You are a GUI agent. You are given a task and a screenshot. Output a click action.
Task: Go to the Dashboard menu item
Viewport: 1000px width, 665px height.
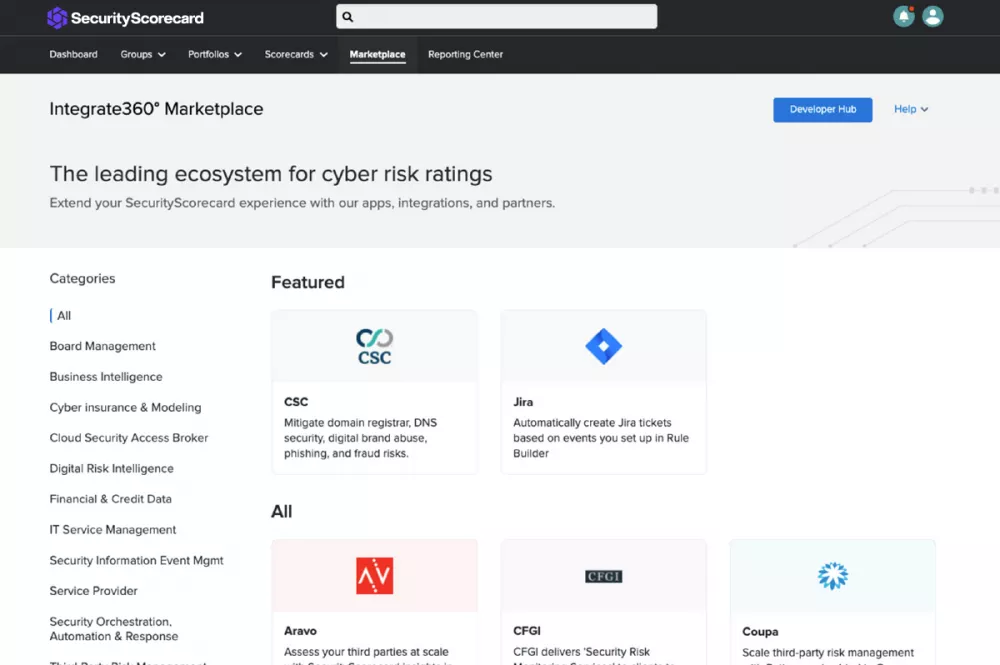click(73, 55)
